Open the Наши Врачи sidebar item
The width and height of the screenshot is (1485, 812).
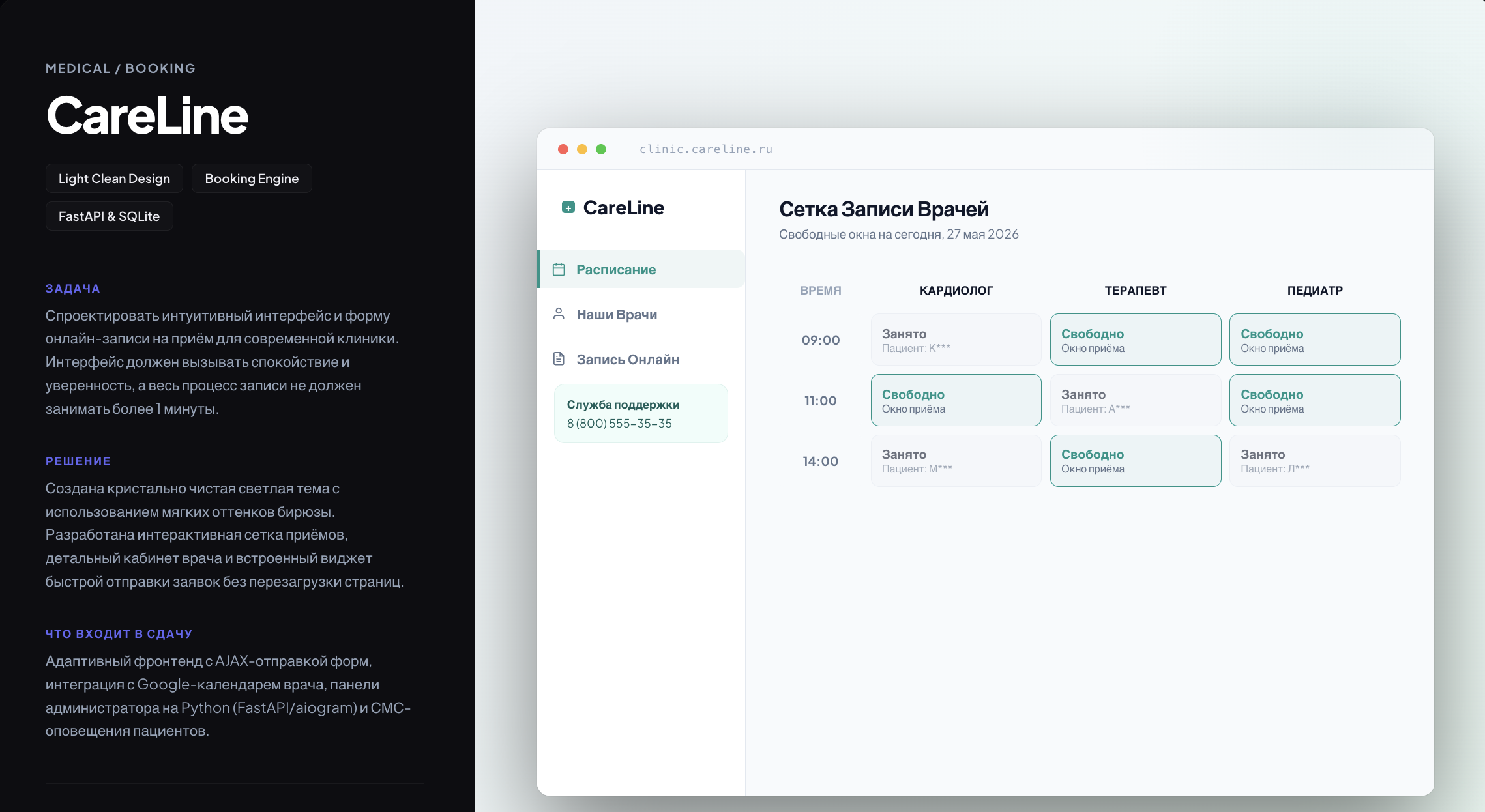pyautogui.click(x=641, y=314)
